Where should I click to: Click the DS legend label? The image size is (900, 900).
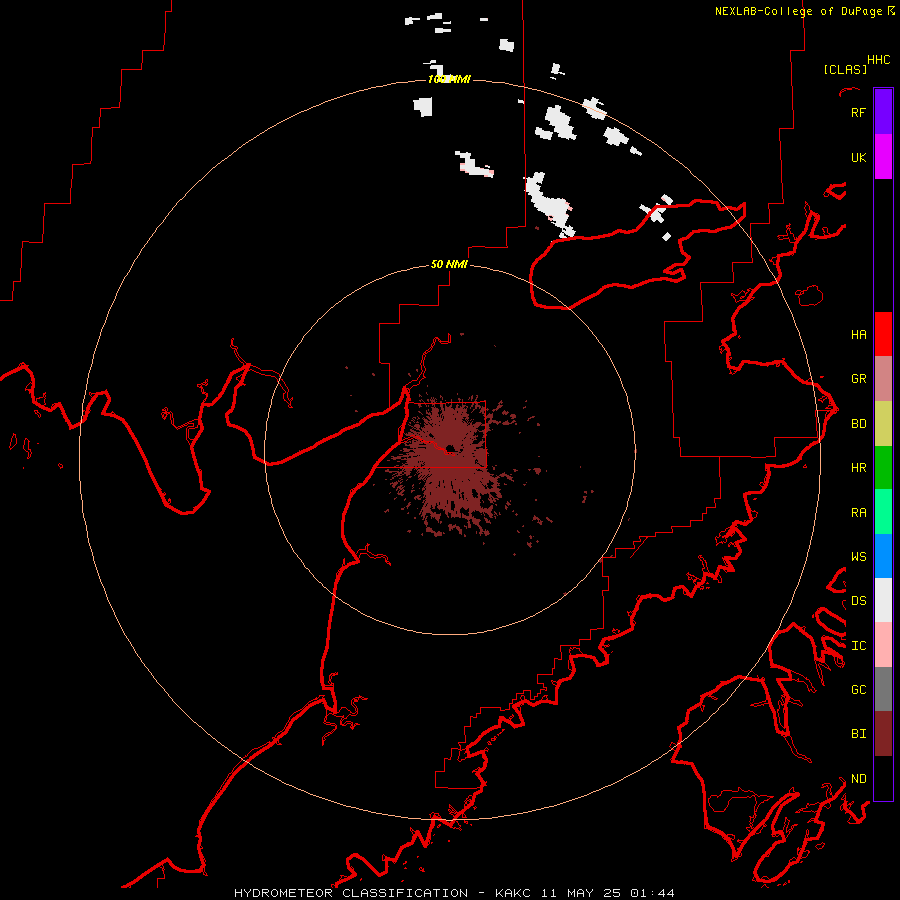pyautogui.click(x=858, y=600)
